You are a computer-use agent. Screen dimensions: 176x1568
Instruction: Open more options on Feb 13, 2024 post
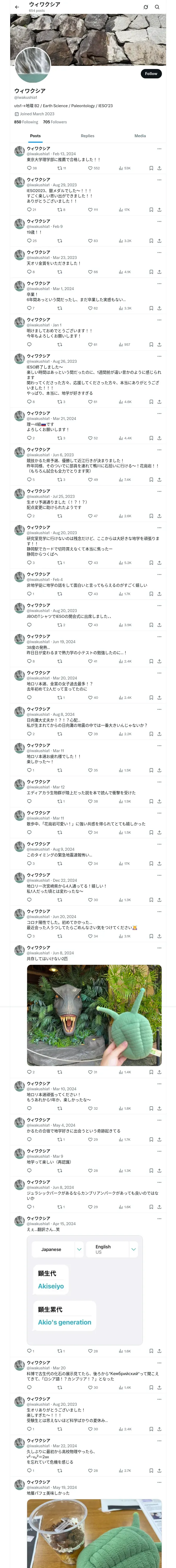[159, 148]
